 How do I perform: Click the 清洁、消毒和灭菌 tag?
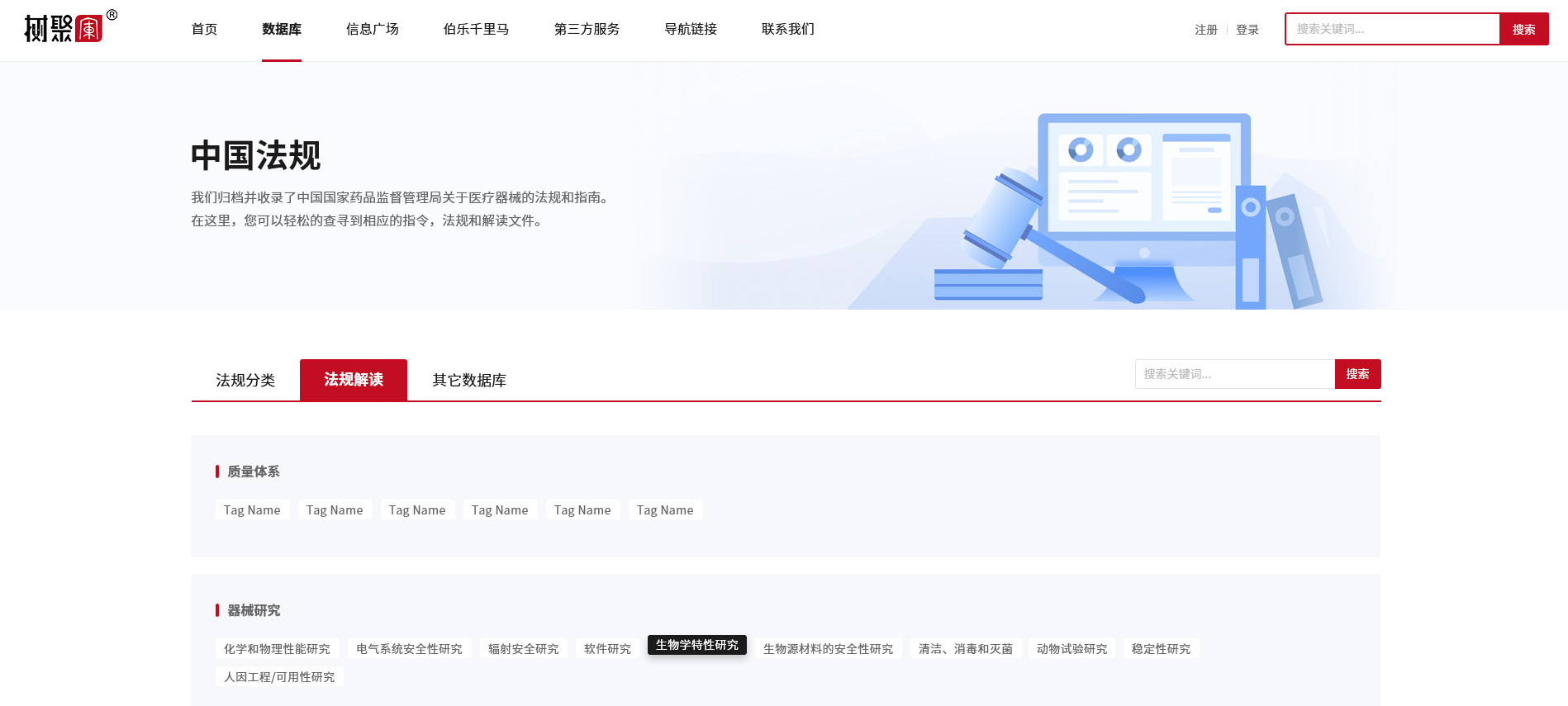(965, 649)
